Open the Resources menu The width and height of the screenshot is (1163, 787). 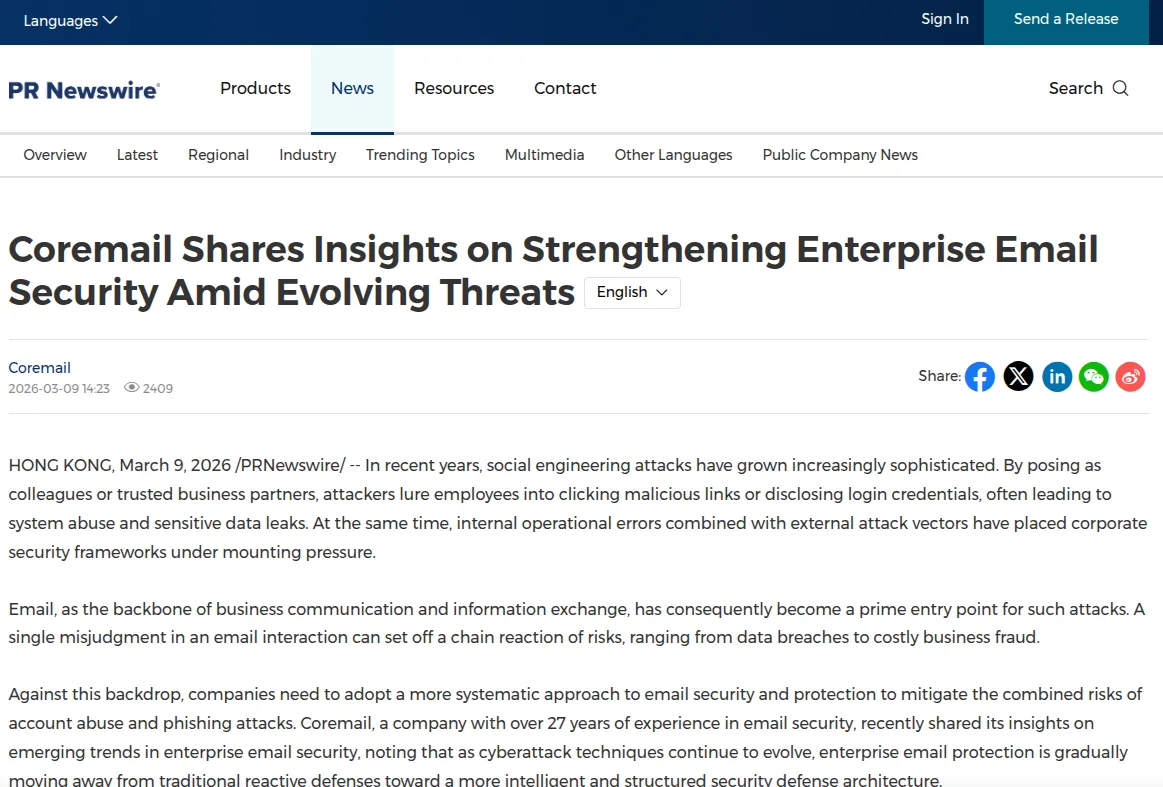454,88
